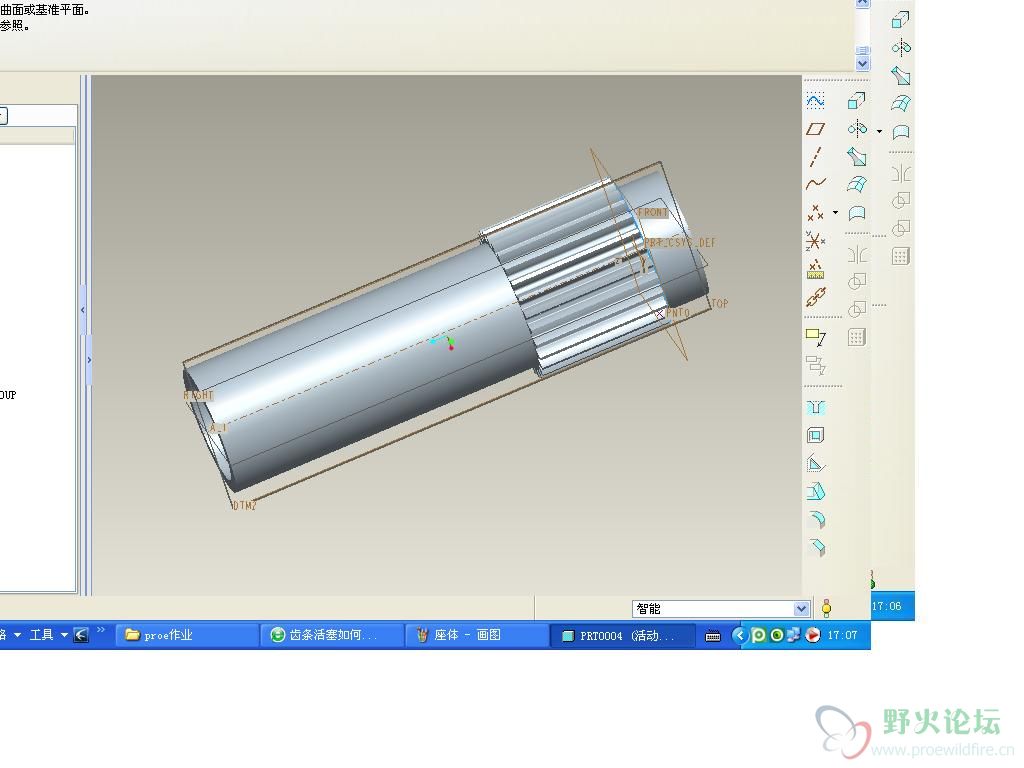Image resolution: width=1024 pixels, height=768 pixels.
Task: Expand the Revolve tool flyout arrow
Action: coord(879,131)
